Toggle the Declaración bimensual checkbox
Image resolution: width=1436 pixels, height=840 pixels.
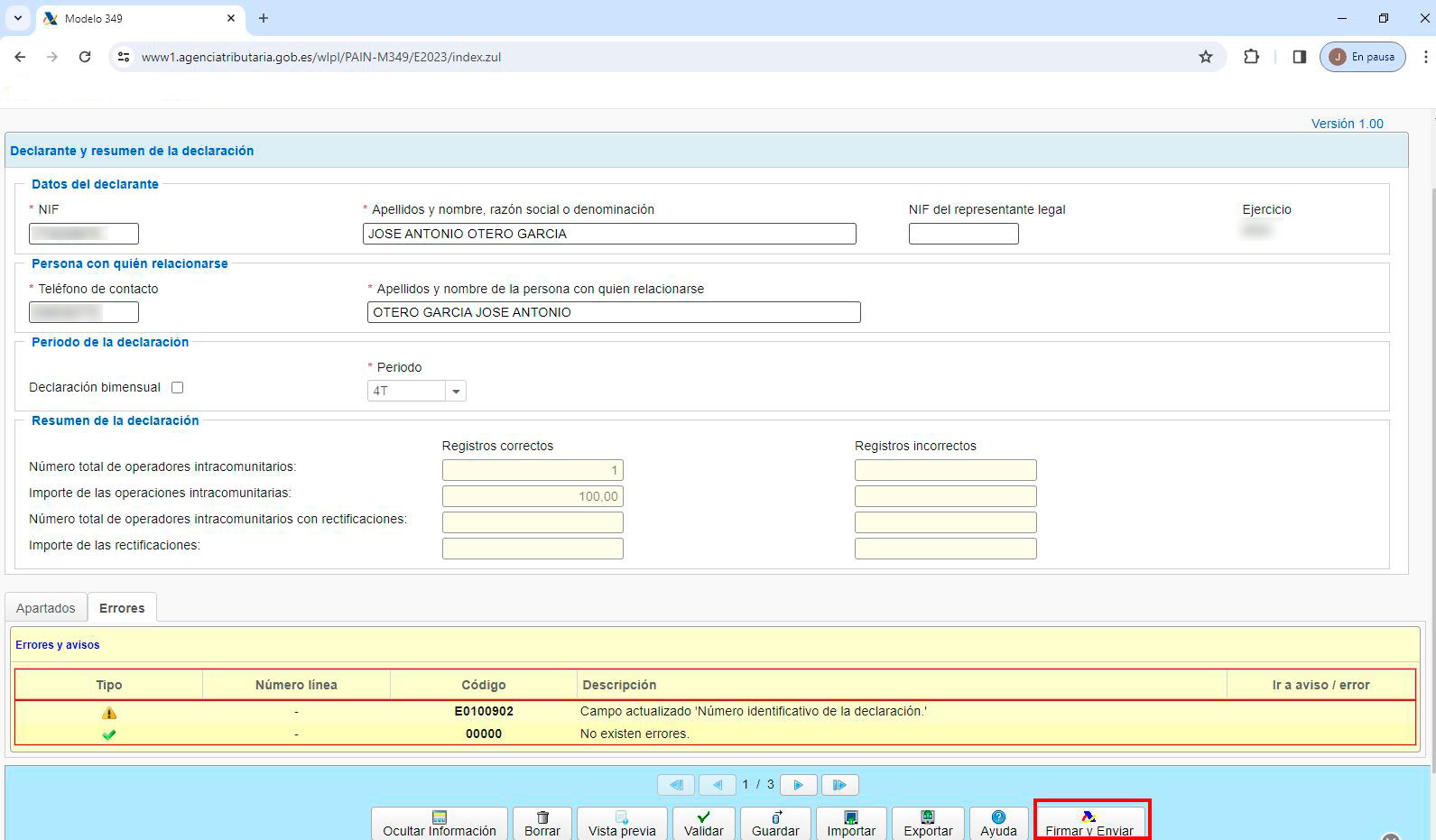(177, 387)
